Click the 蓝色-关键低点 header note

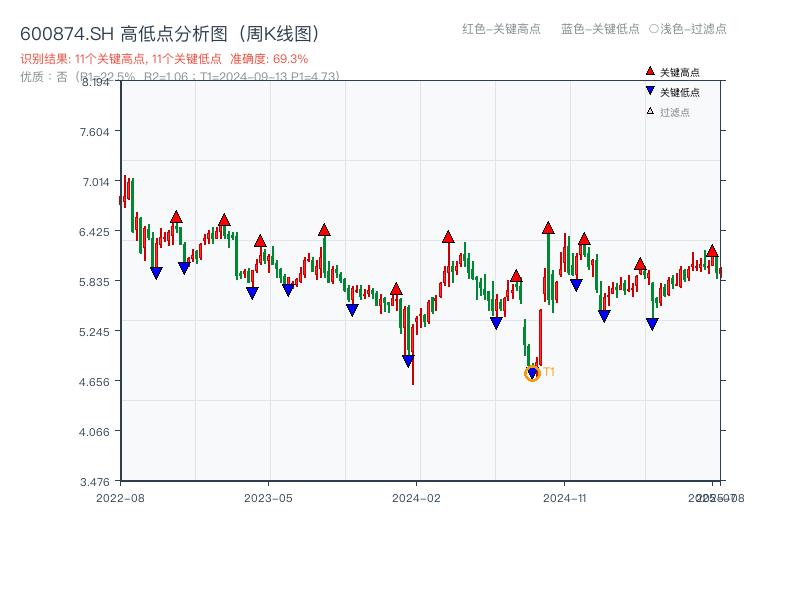600,29
